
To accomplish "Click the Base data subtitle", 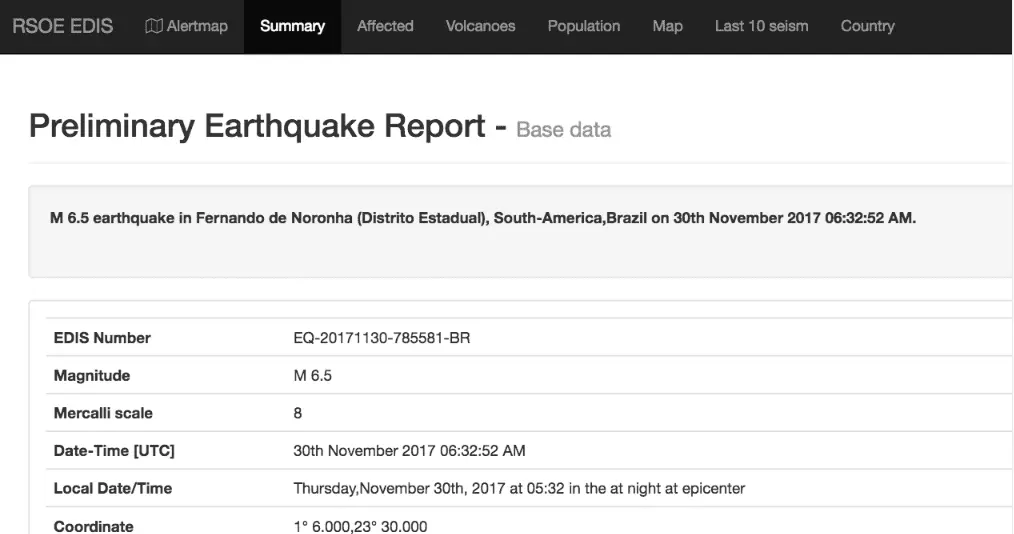I will coord(563,130).
